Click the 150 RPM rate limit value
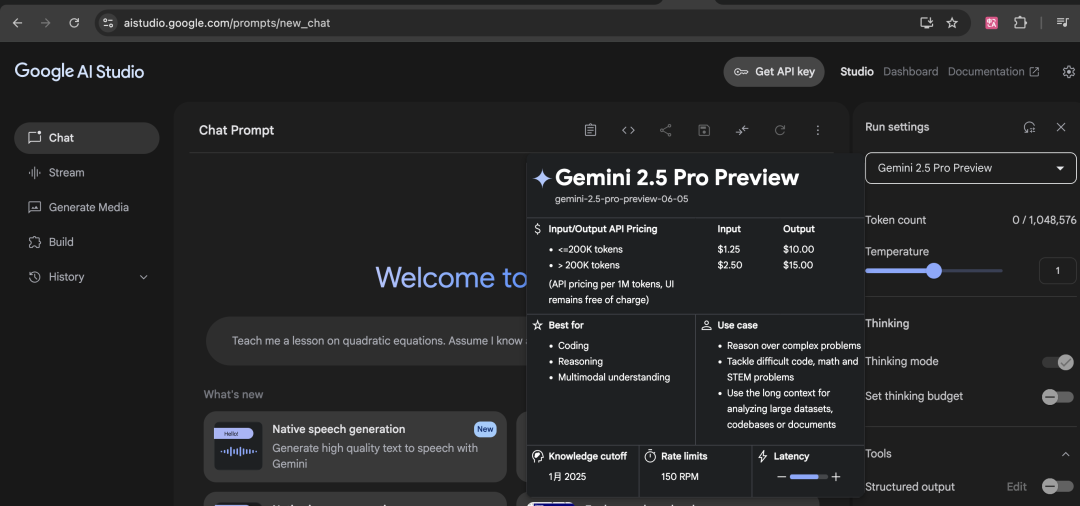Screen dimensions: 1080x506 [680, 476]
